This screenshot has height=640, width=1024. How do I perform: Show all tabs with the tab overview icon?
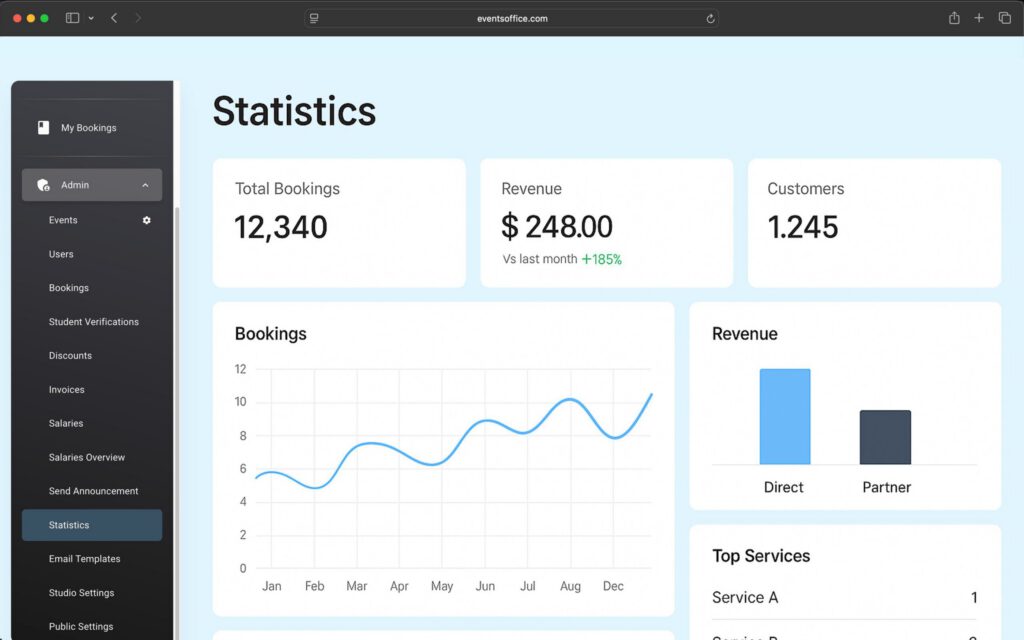[x=1005, y=17]
